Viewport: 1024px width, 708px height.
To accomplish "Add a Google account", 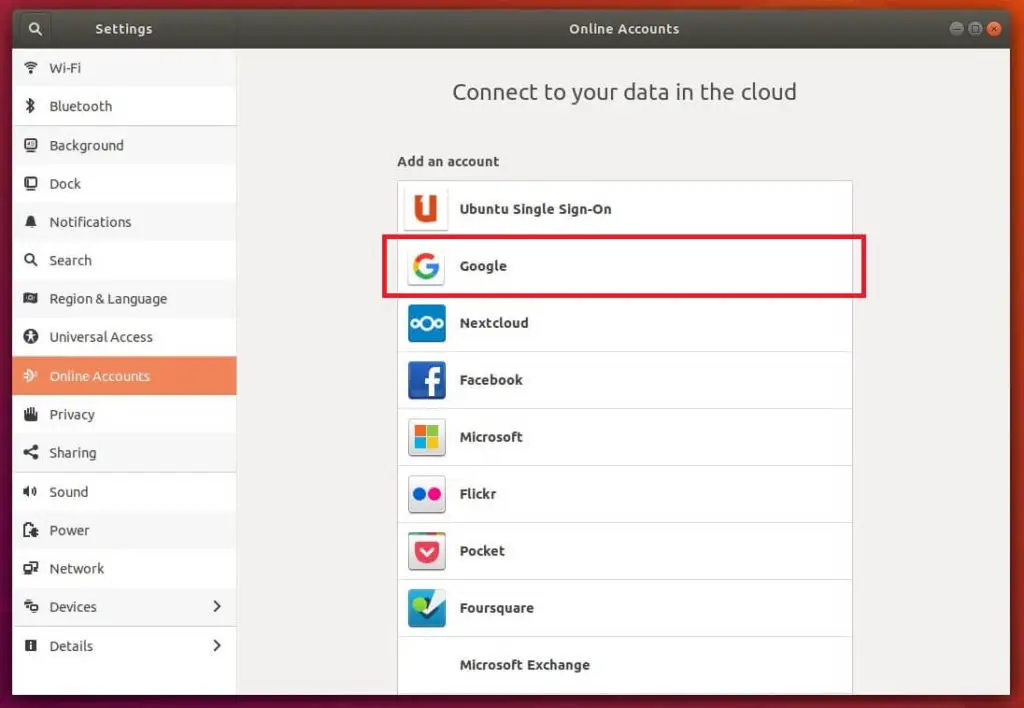I will tap(624, 266).
